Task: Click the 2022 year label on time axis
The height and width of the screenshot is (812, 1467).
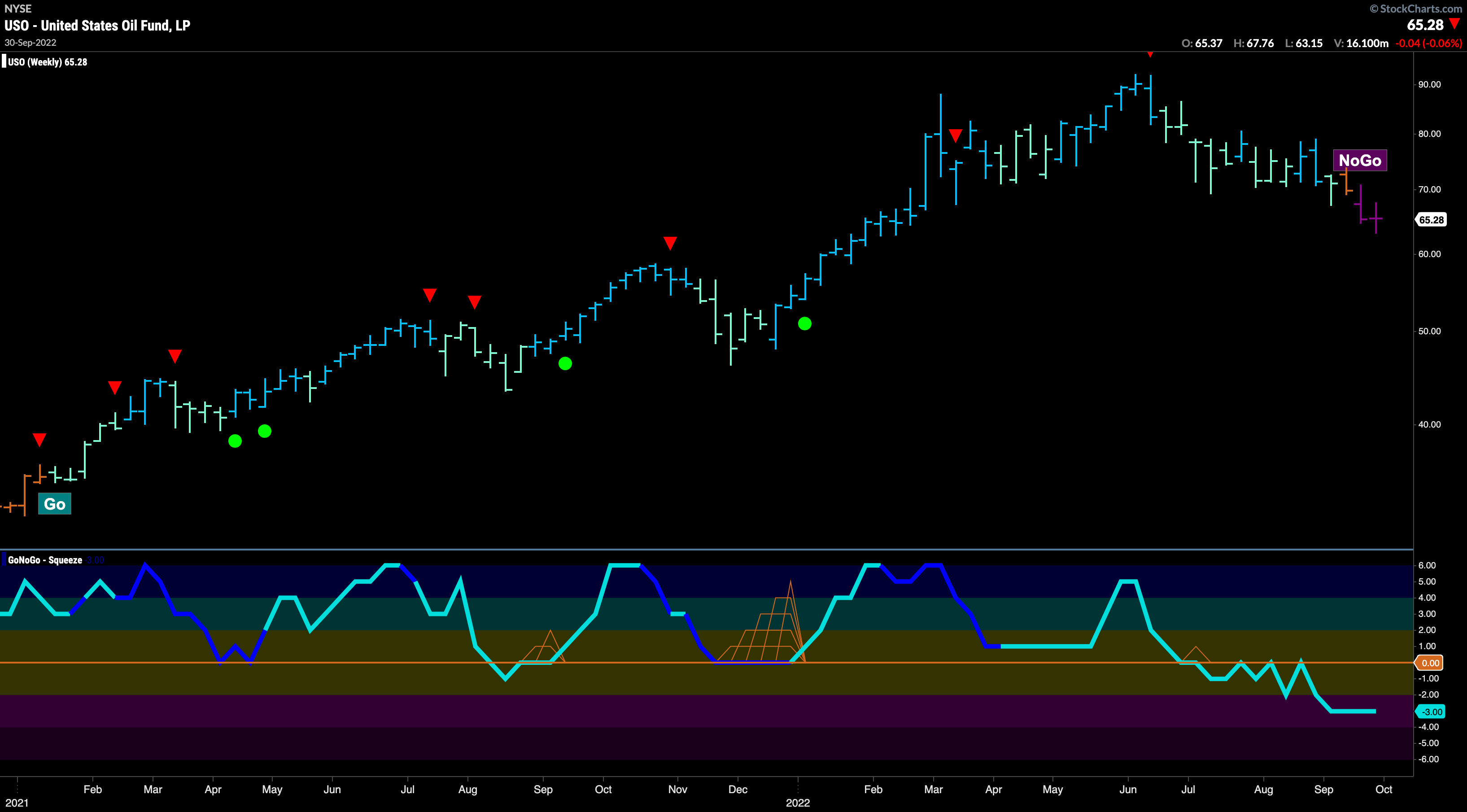Action: (x=798, y=803)
